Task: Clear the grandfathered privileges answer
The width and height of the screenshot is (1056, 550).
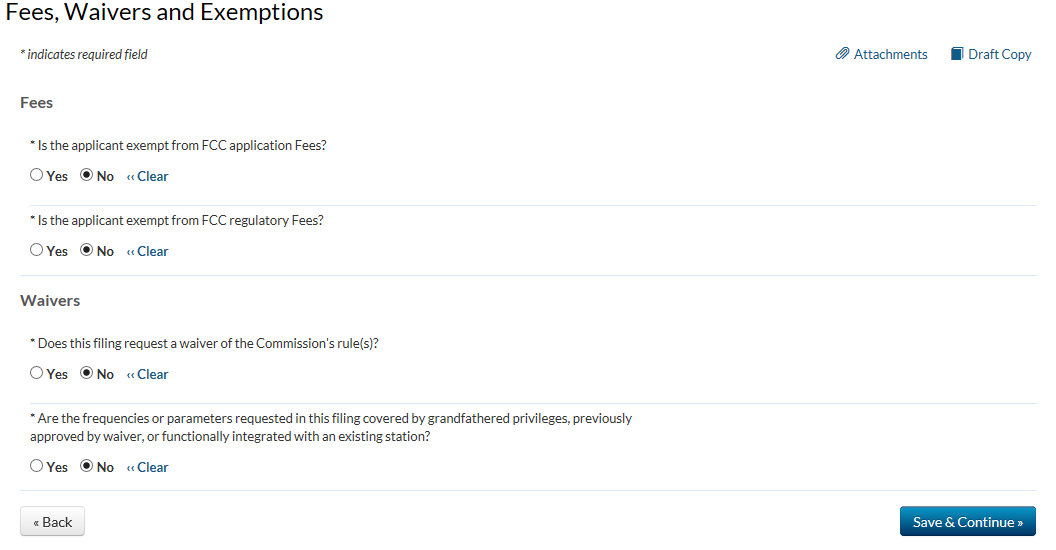Action: coord(148,467)
